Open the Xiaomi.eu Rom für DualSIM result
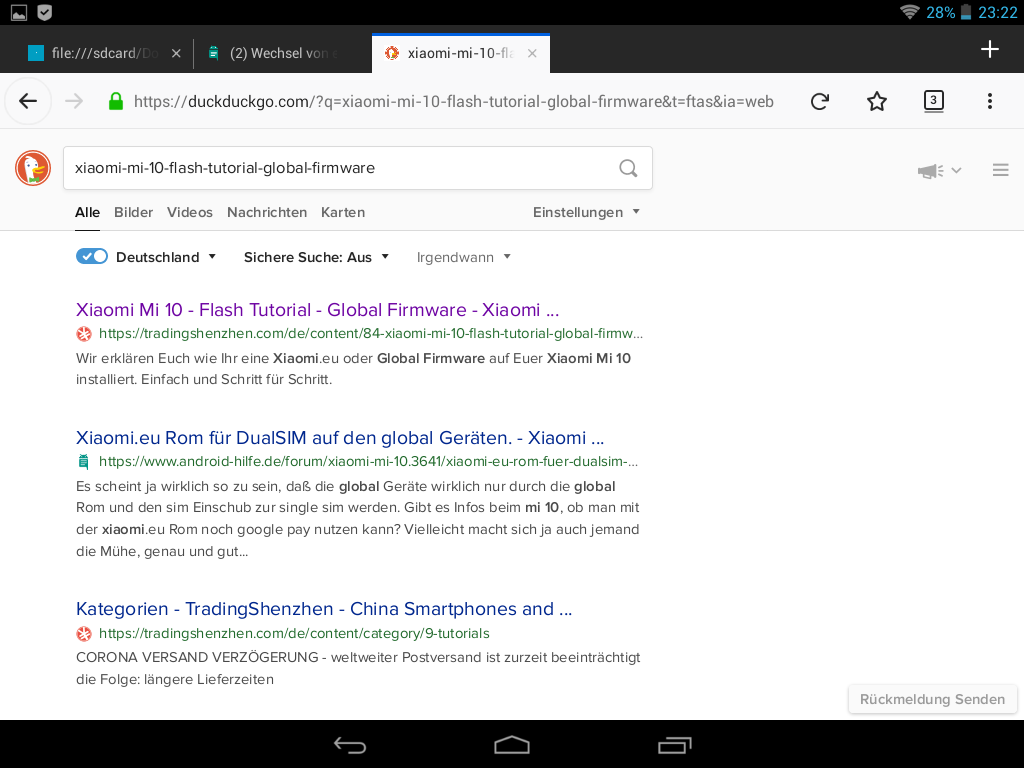This screenshot has width=1024, height=768. point(340,438)
